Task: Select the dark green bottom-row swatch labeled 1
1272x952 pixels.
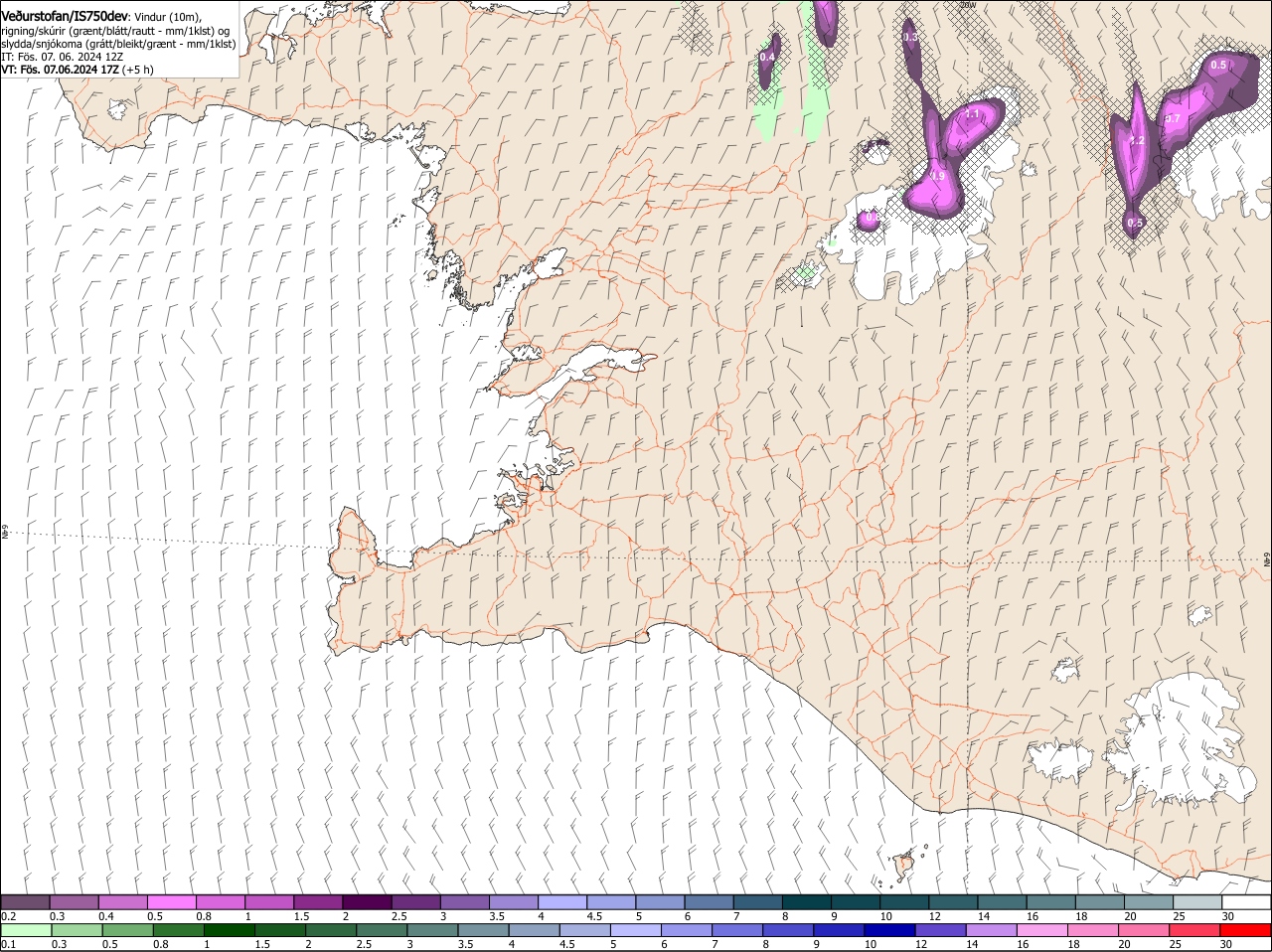Action: click(x=230, y=931)
